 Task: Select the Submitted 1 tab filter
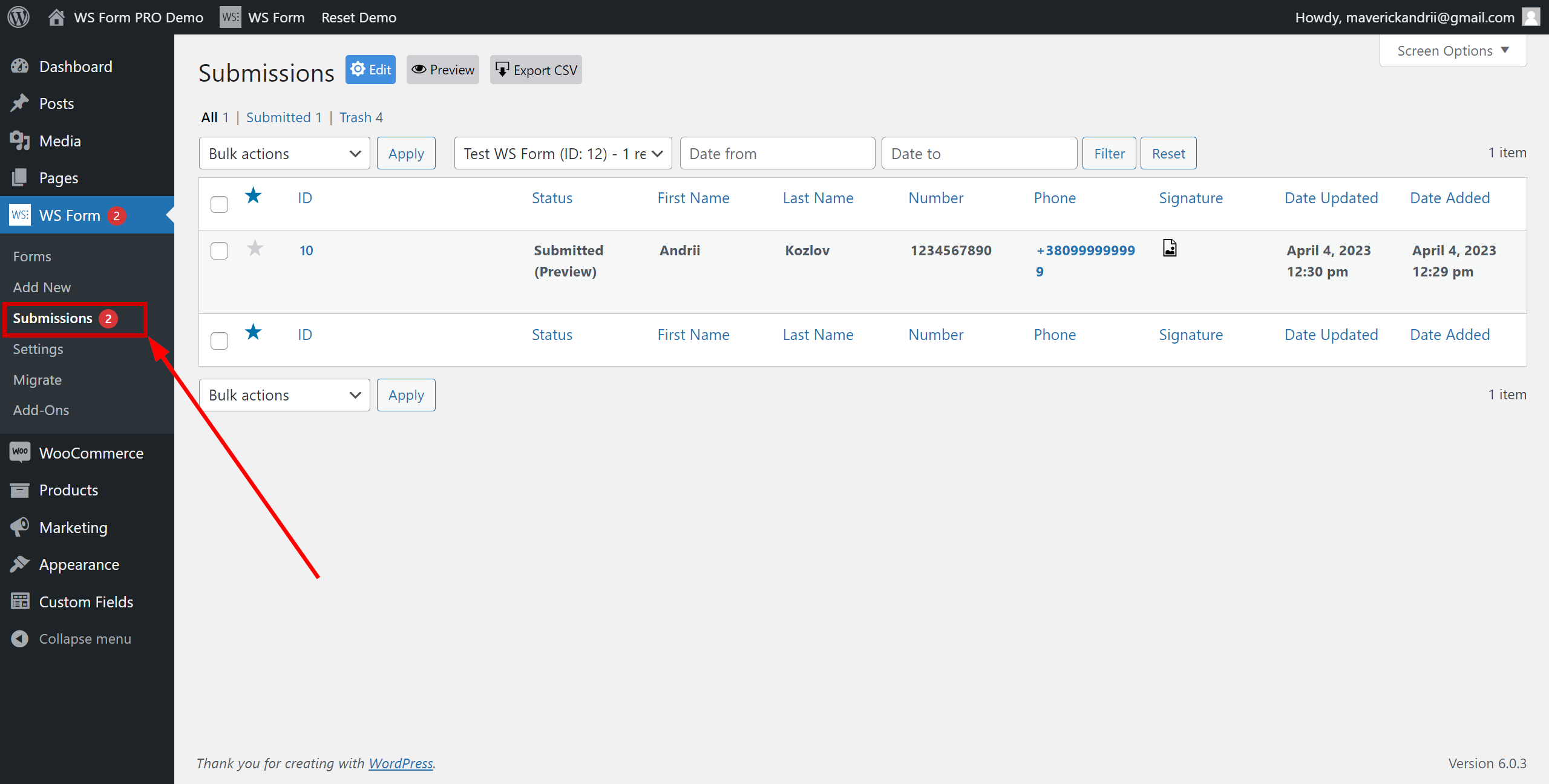(x=283, y=117)
